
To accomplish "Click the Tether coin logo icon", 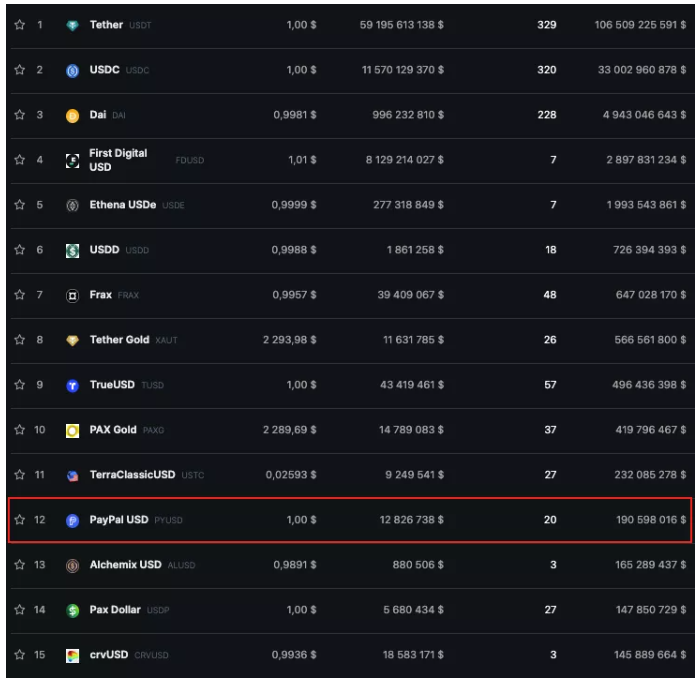I will click(x=72, y=24).
